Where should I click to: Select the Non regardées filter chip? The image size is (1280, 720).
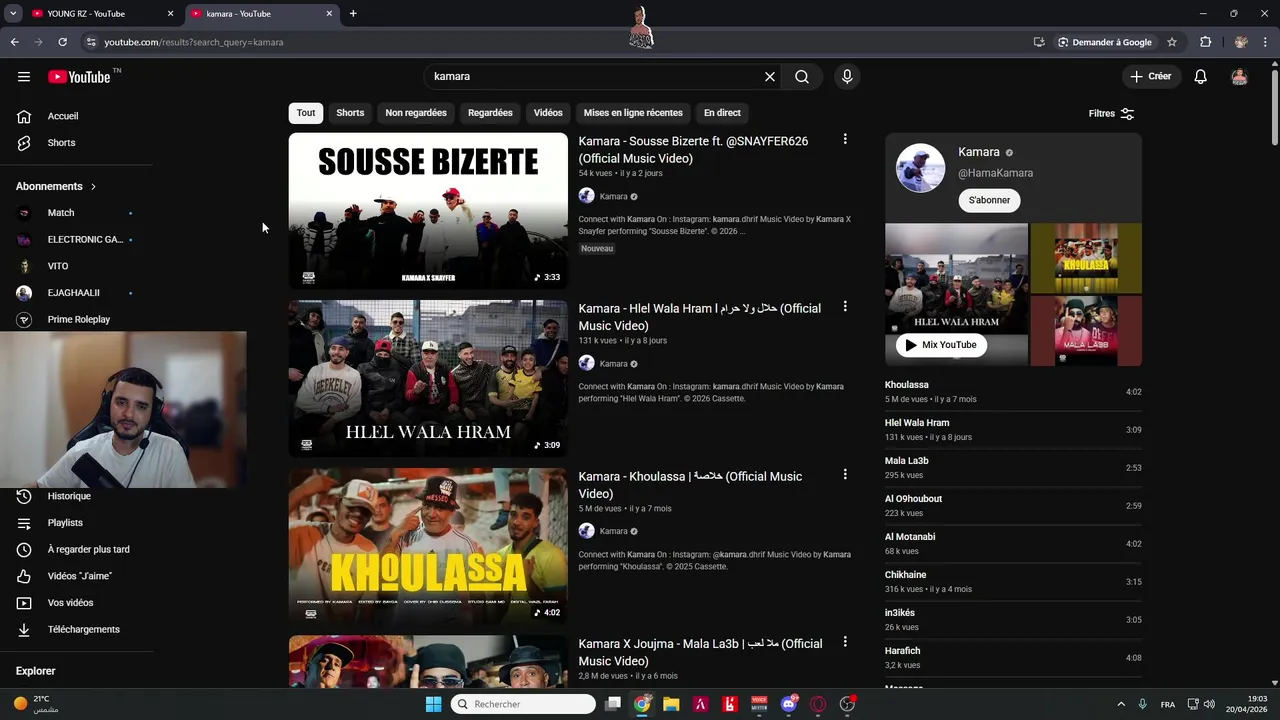(416, 113)
